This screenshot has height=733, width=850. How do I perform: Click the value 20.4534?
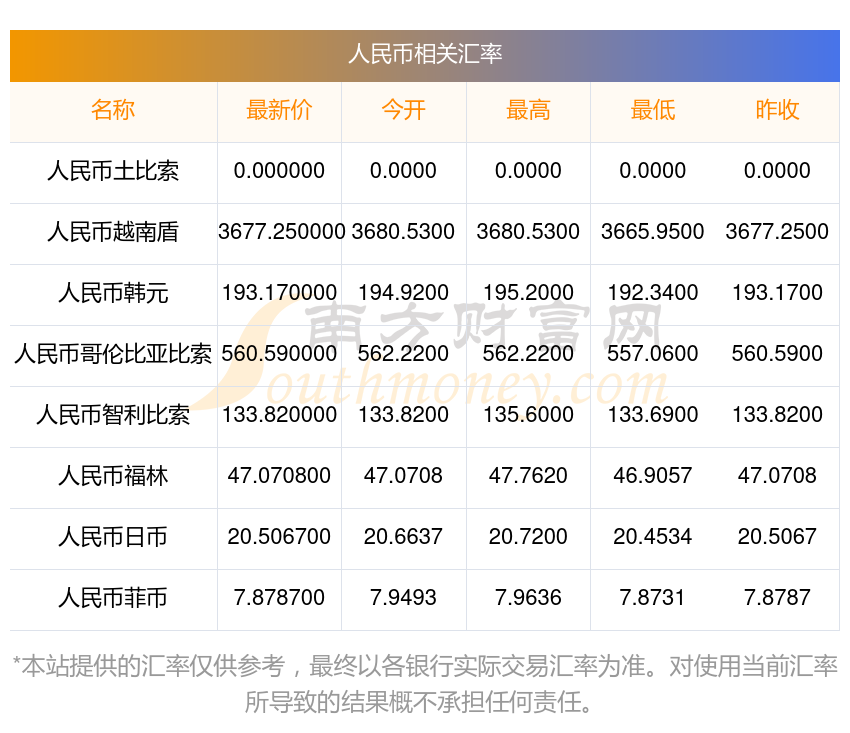click(653, 537)
